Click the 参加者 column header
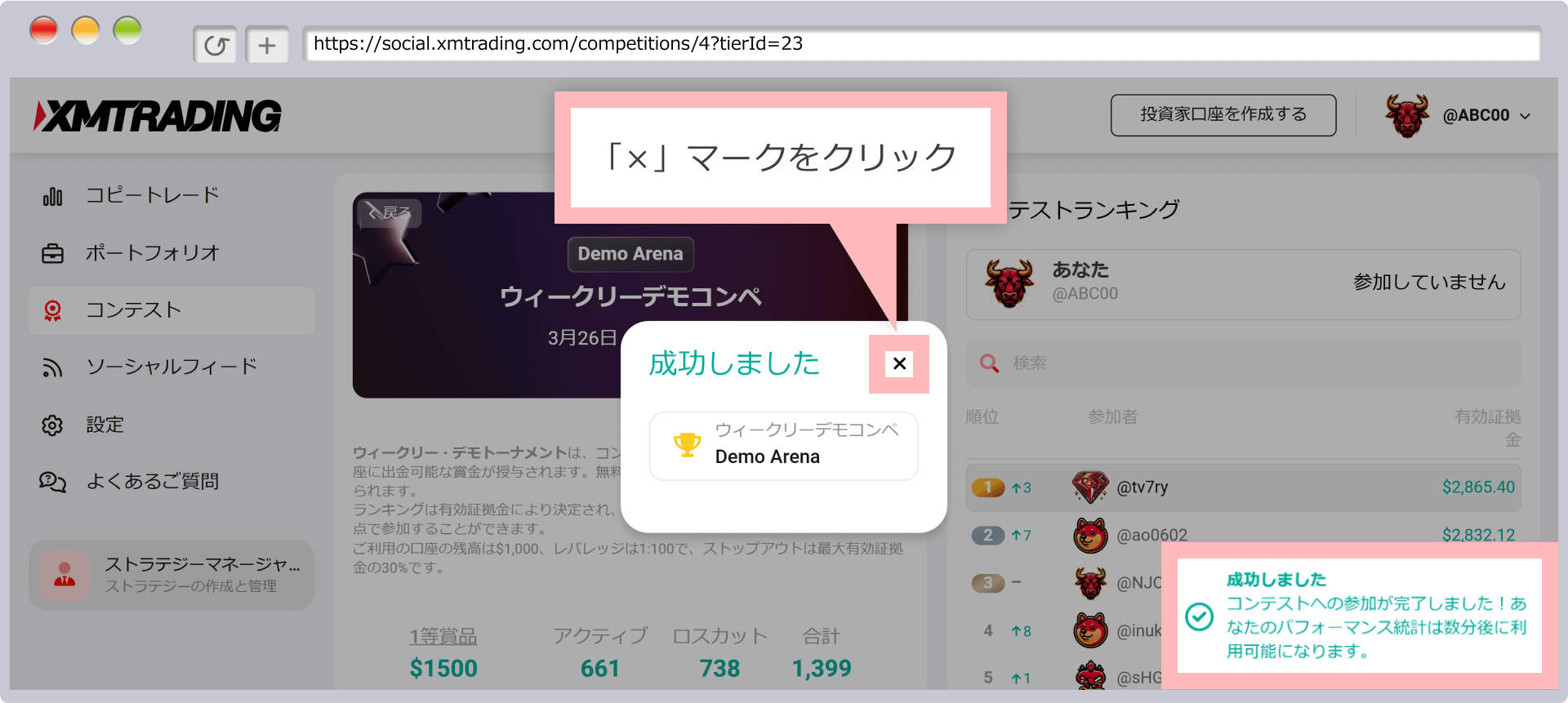Viewport: 1568px width, 703px height. [1112, 417]
